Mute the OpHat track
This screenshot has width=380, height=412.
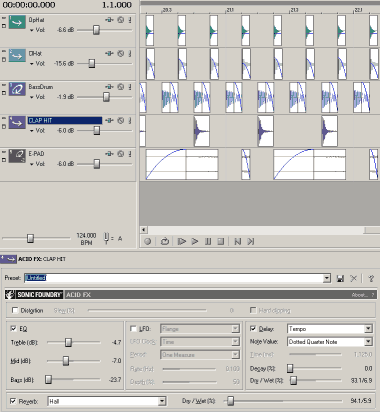click(x=121, y=20)
